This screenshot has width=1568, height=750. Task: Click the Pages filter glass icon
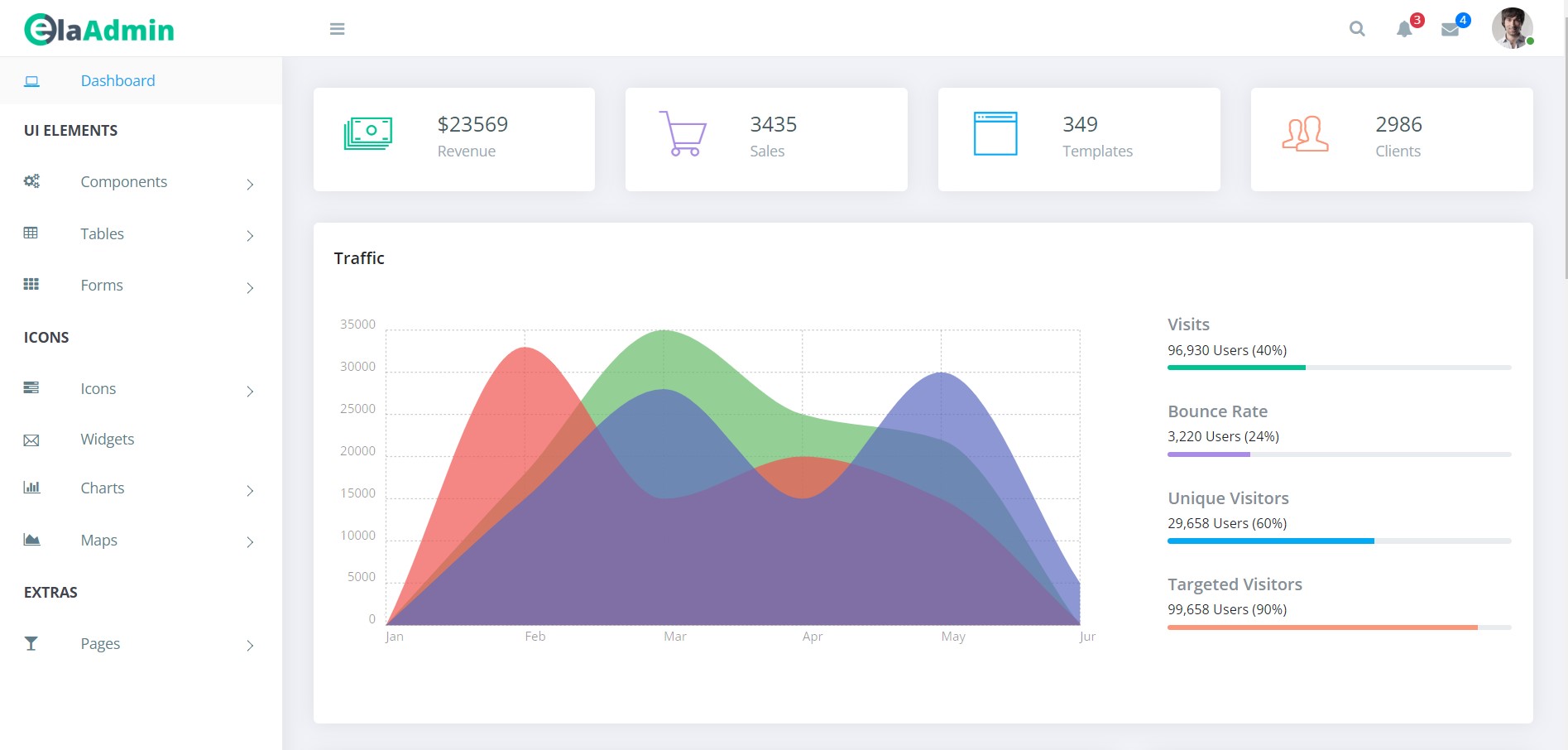click(x=31, y=643)
